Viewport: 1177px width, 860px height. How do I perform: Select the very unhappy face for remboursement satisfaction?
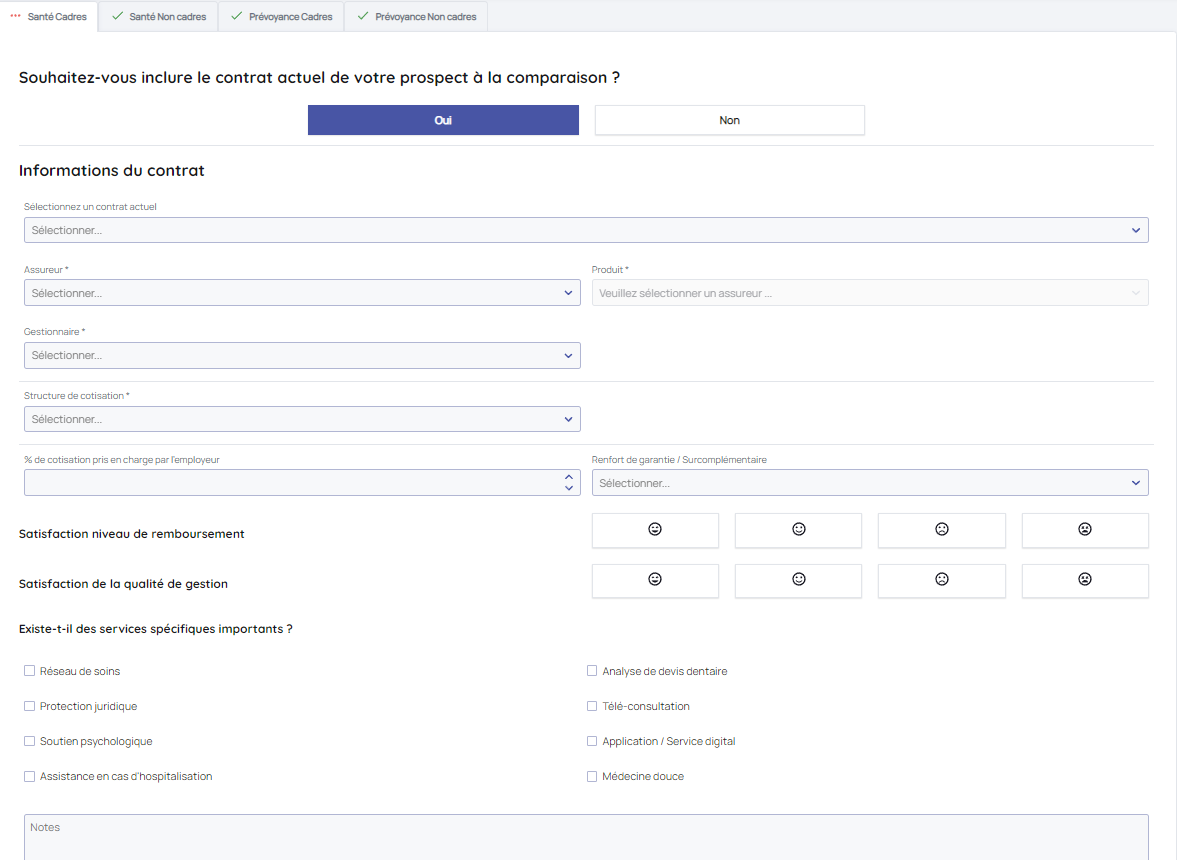1085,530
